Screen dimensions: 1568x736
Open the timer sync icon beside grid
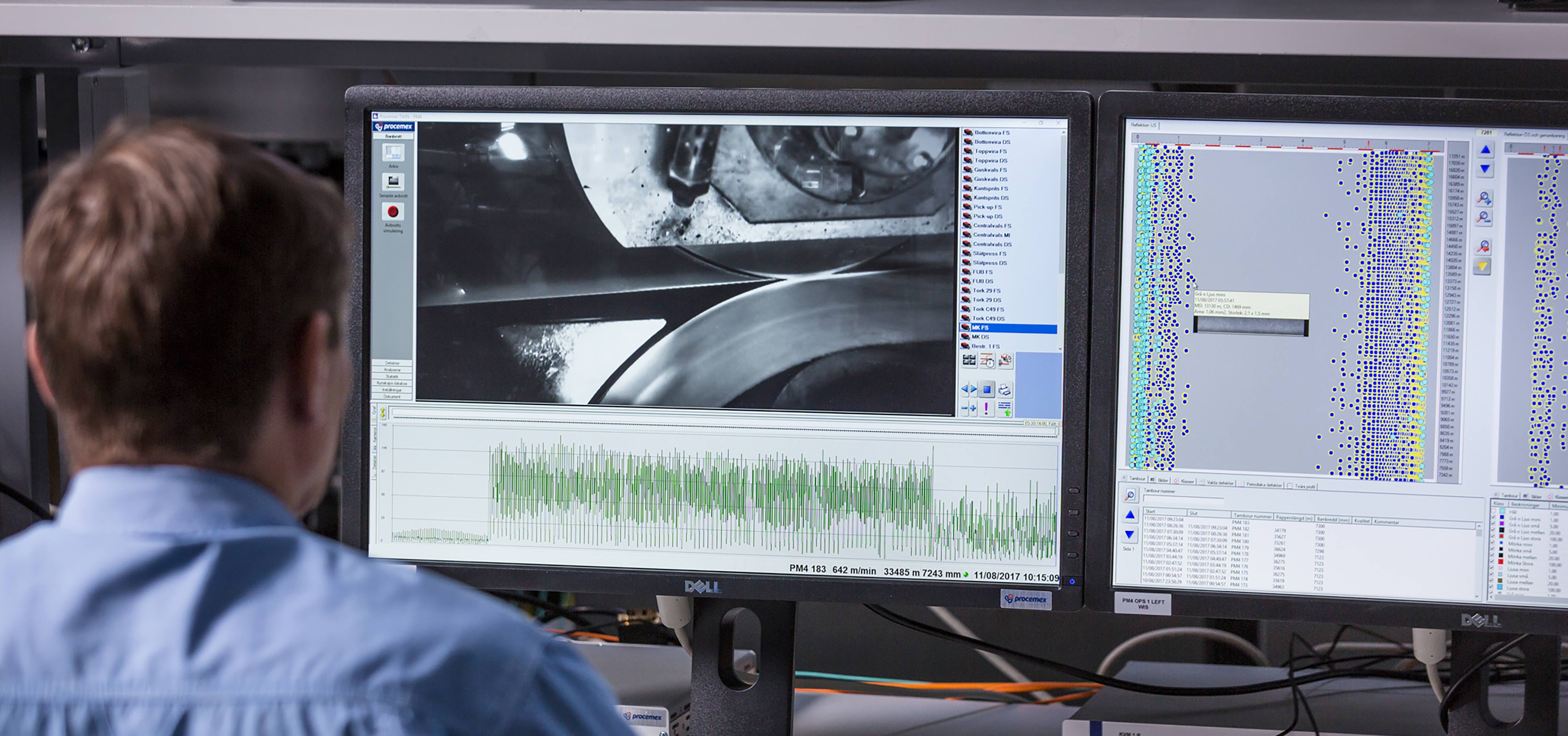987,361
